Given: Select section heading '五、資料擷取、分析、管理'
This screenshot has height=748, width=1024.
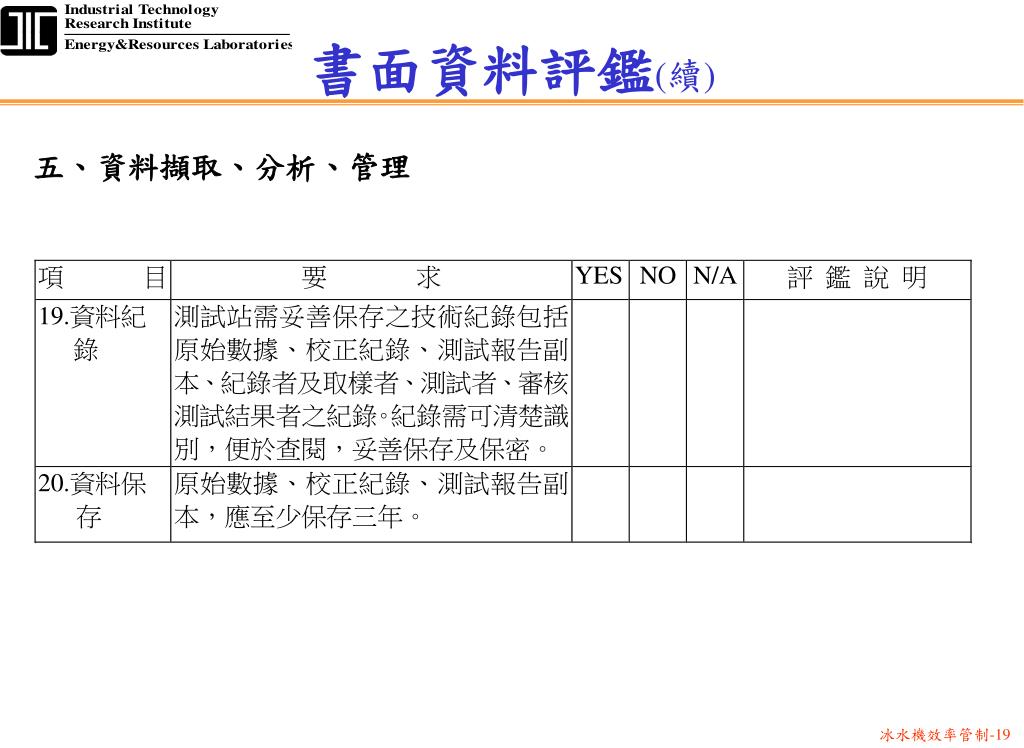Looking at the screenshot, I should tap(222, 168).
